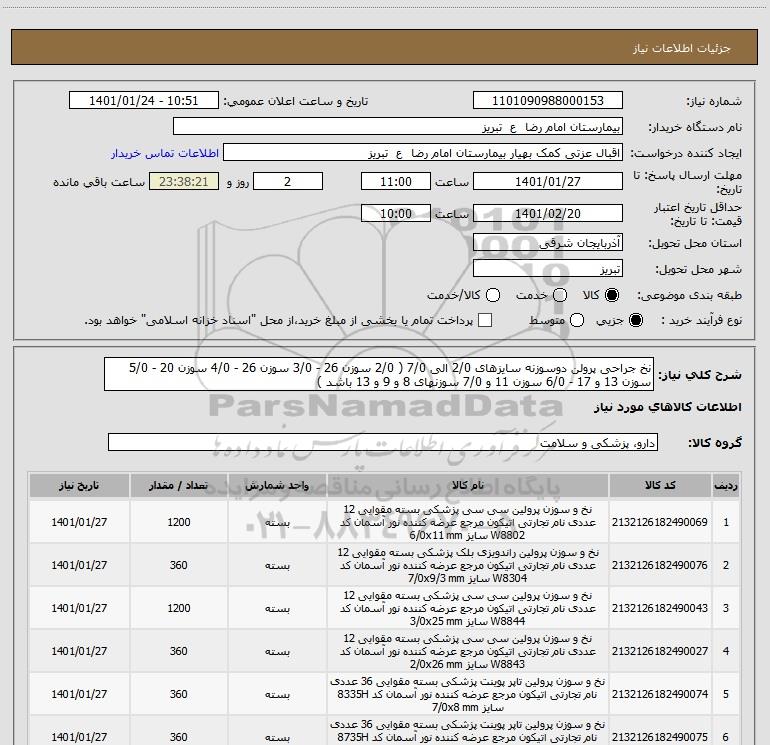Click product code 213212618249​0076
This screenshot has height=745, width=770.
[660, 565]
